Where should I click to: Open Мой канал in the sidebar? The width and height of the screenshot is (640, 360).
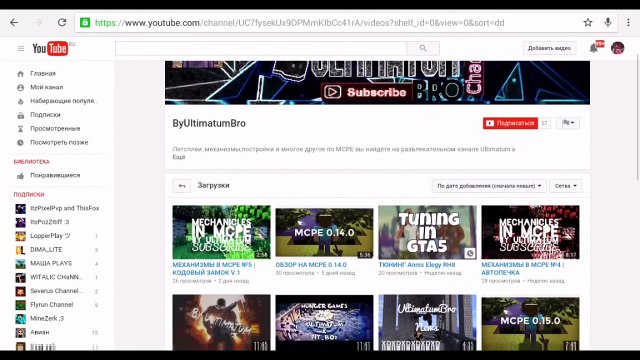click(x=47, y=87)
